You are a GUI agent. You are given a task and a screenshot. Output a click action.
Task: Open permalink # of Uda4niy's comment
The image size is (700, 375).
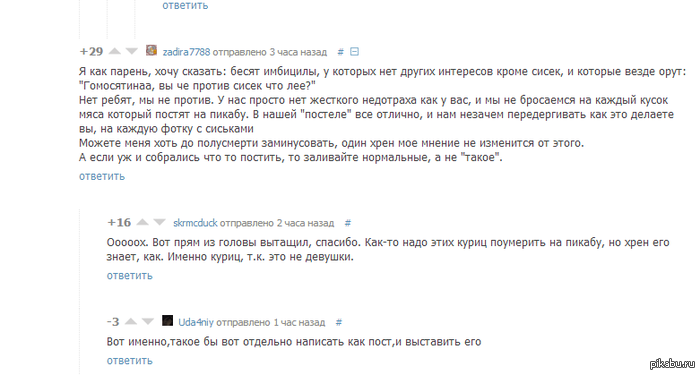coord(339,322)
